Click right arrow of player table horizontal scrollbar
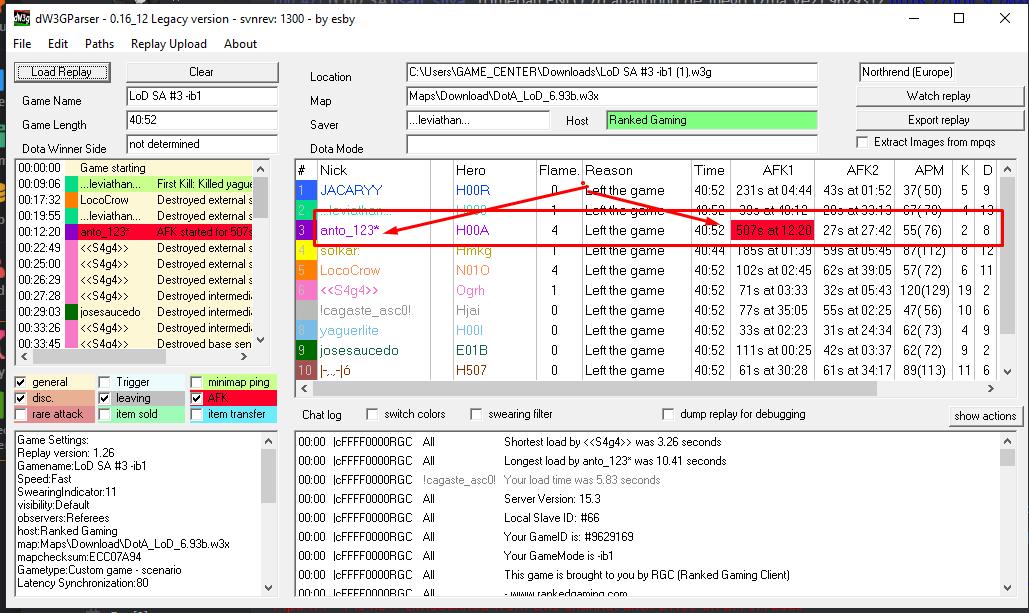The width and height of the screenshot is (1029, 613). pyautogui.click(x=991, y=388)
